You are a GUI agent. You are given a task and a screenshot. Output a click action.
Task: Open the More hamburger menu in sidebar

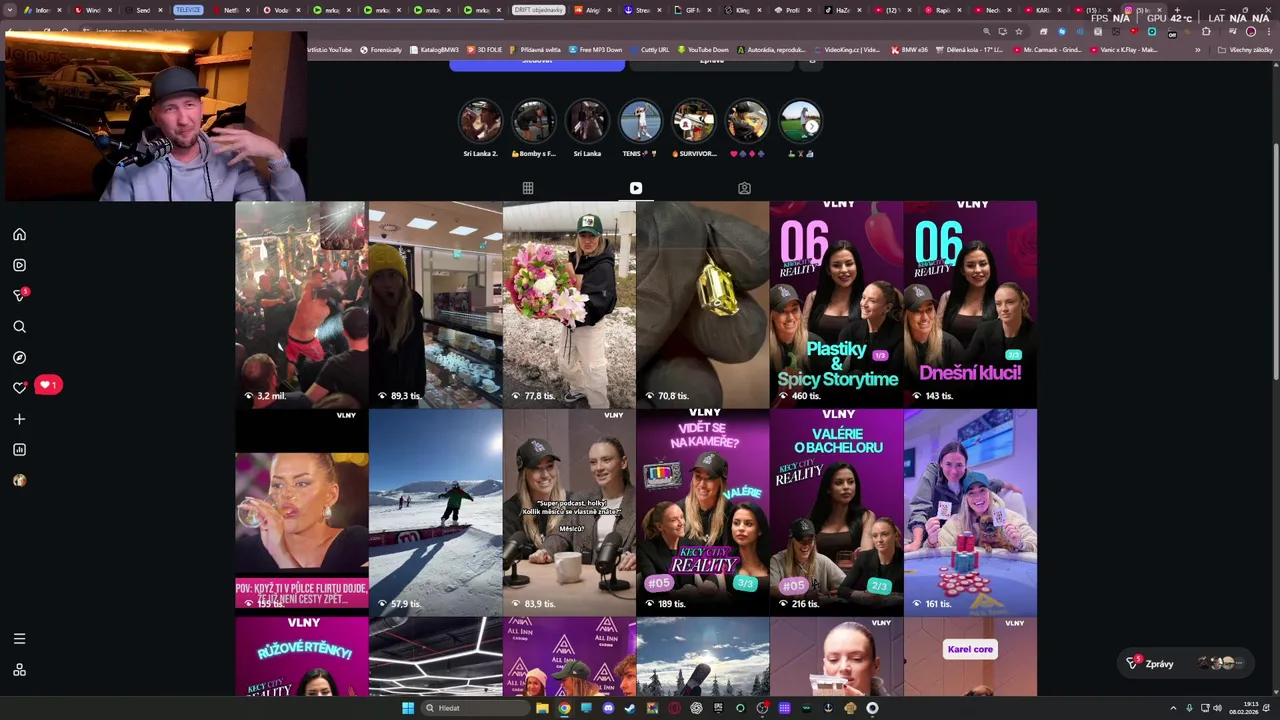click(x=19, y=638)
